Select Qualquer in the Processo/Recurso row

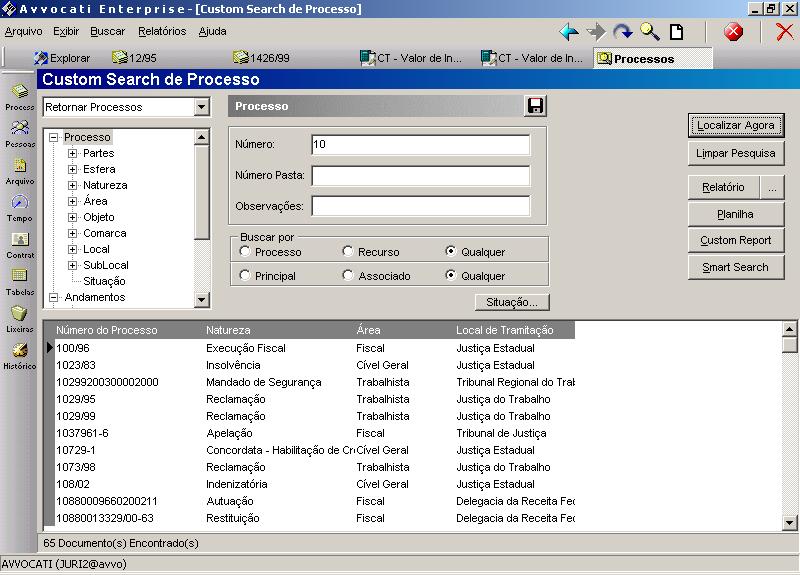[x=451, y=251]
